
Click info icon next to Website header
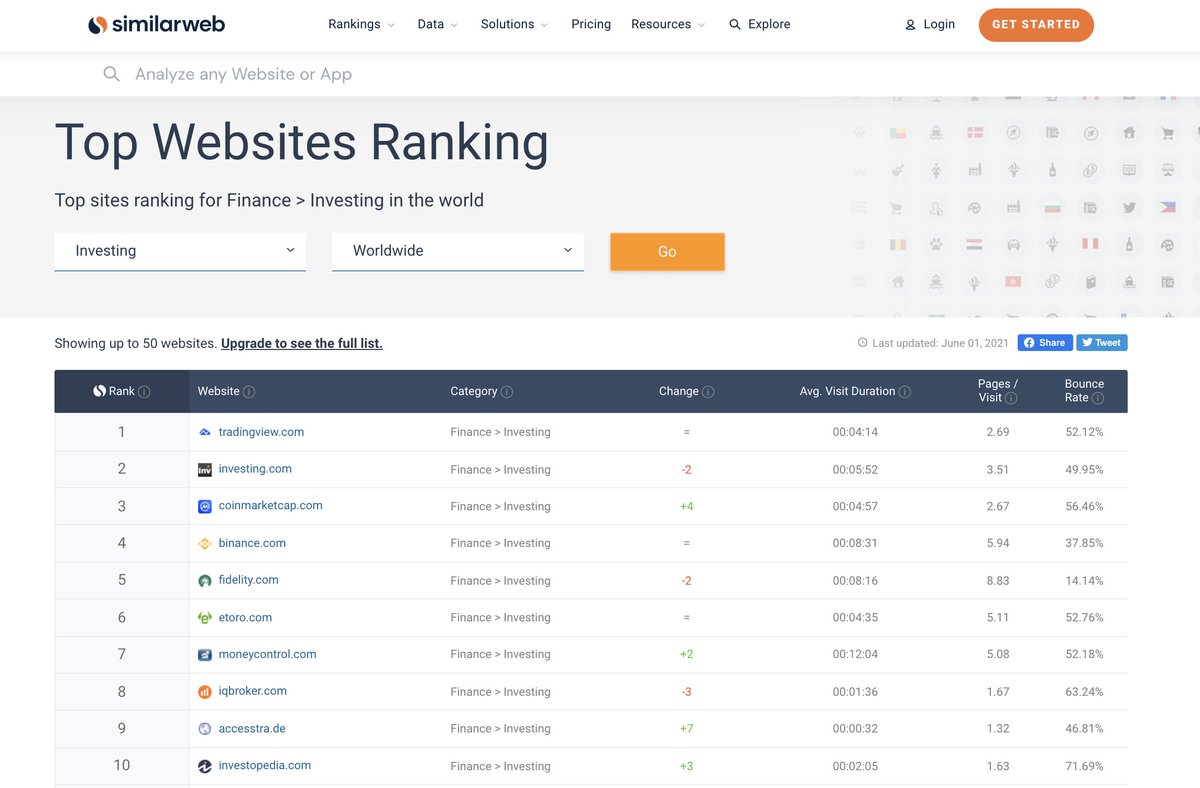point(249,392)
